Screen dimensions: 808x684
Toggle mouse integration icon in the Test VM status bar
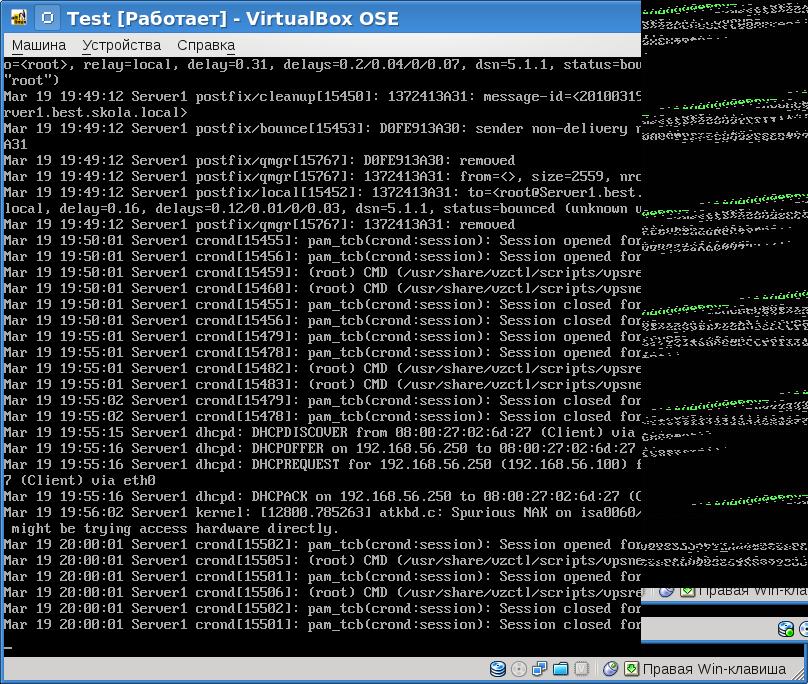[610, 669]
